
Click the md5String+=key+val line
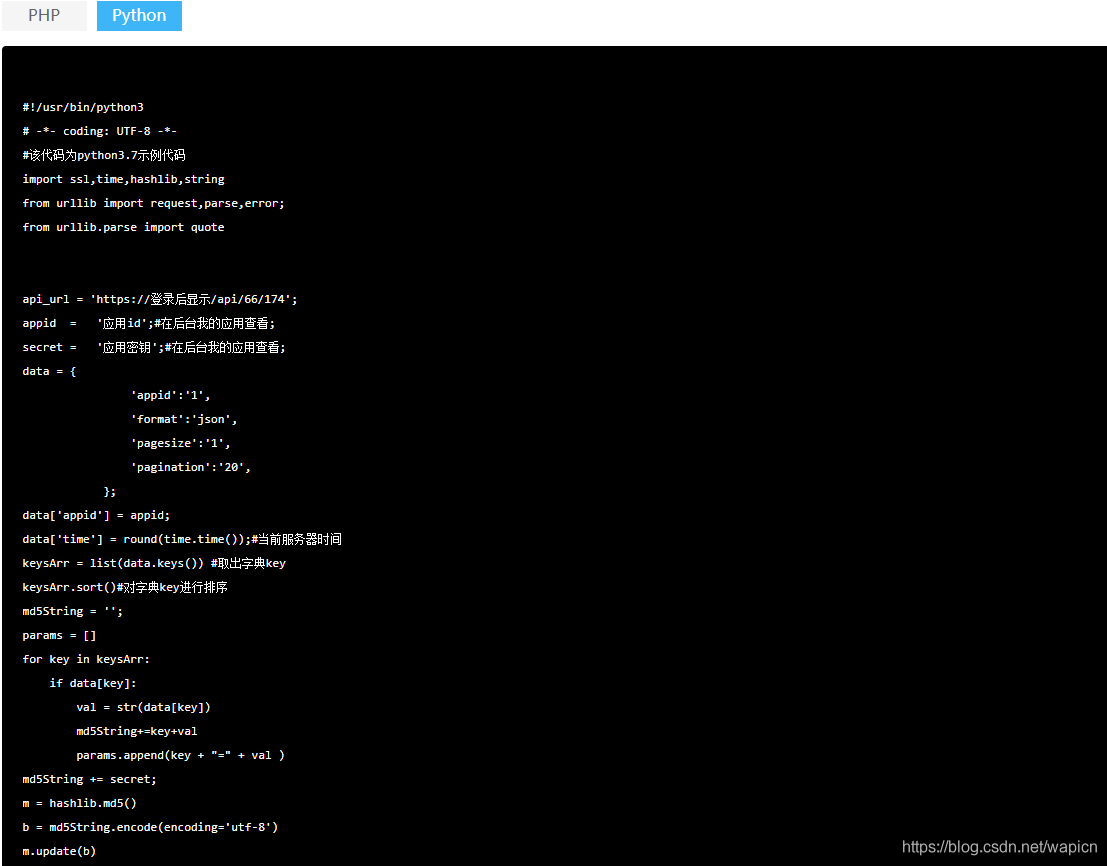tap(137, 731)
